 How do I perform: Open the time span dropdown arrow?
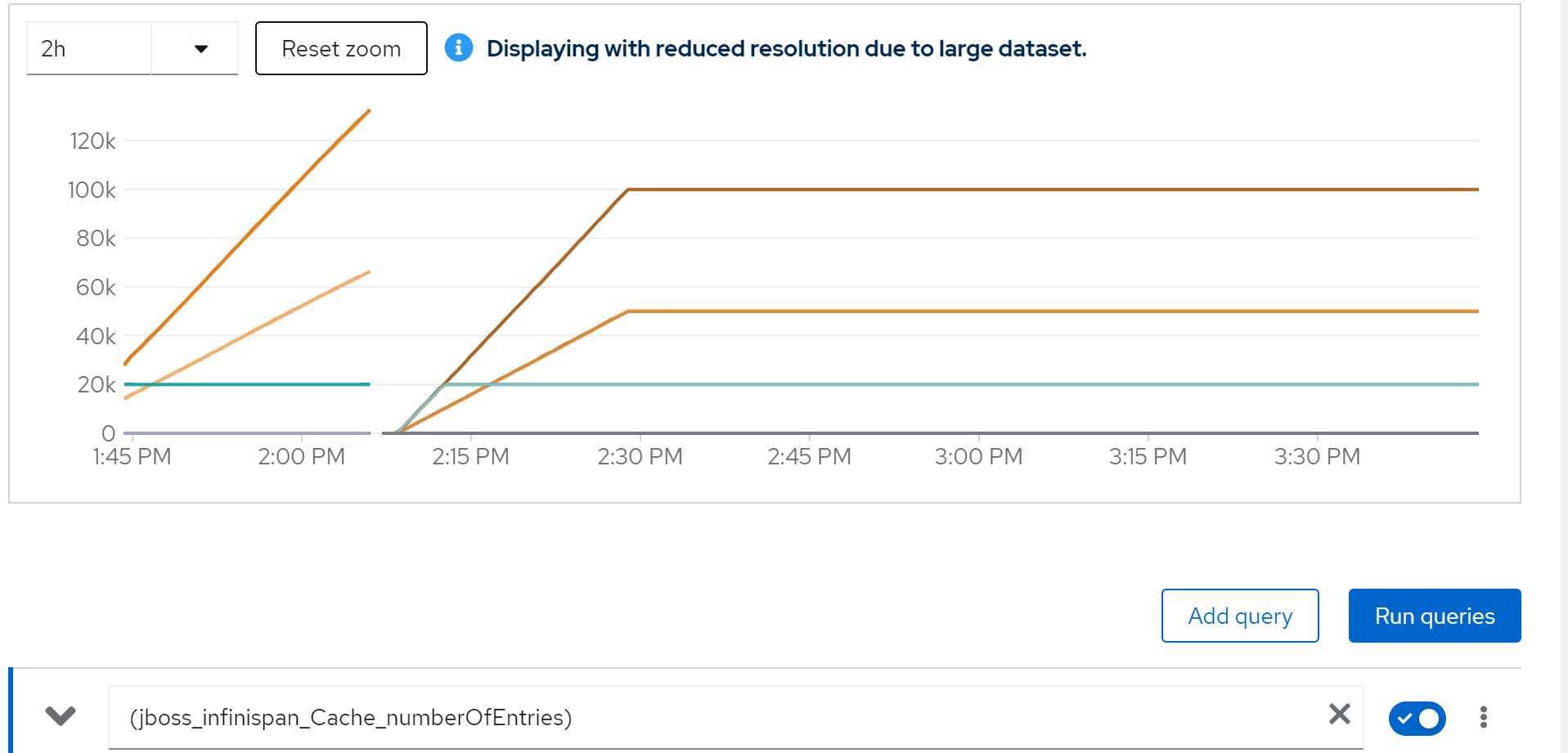200,49
